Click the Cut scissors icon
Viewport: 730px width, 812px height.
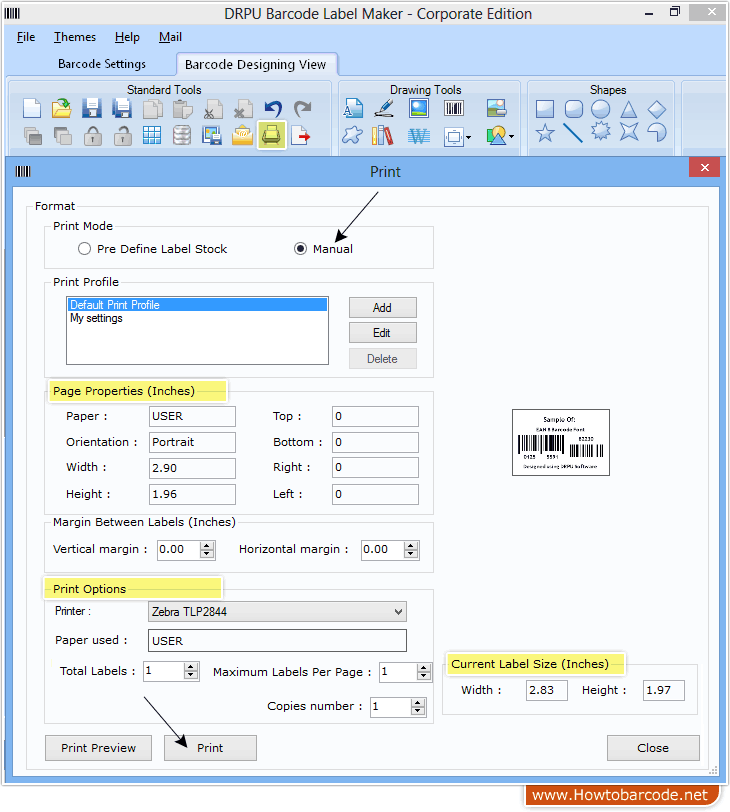[x=212, y=109]
